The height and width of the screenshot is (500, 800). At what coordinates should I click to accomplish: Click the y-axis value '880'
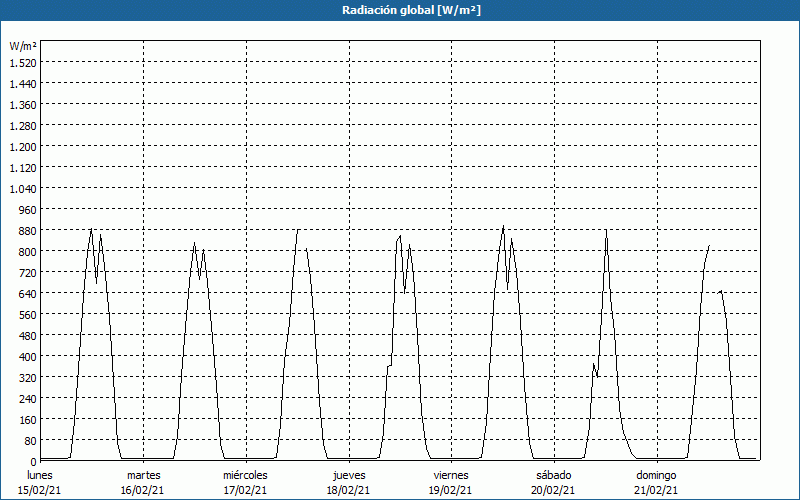point(28,231)
